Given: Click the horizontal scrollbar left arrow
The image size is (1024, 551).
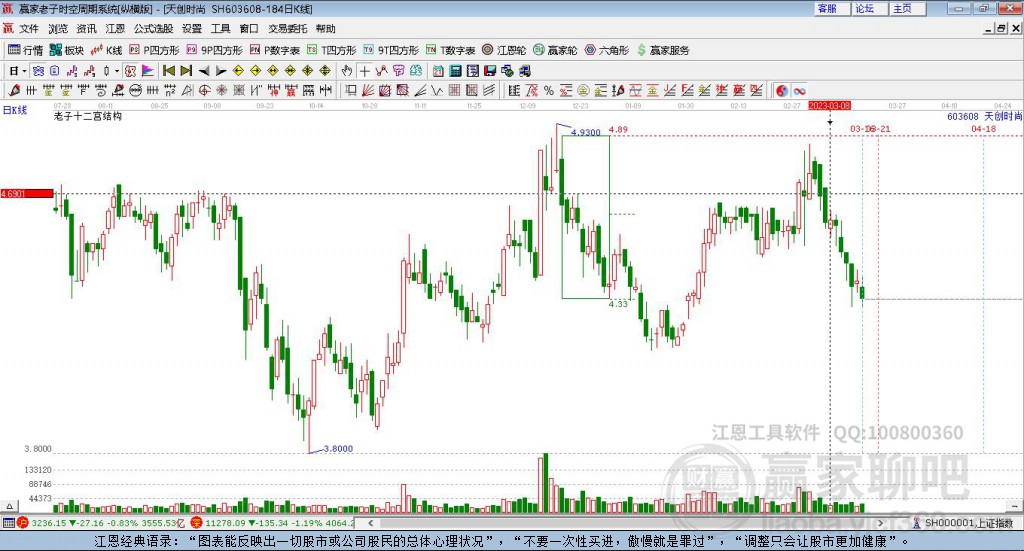Looking at the screenshot, I should (370, 523).
